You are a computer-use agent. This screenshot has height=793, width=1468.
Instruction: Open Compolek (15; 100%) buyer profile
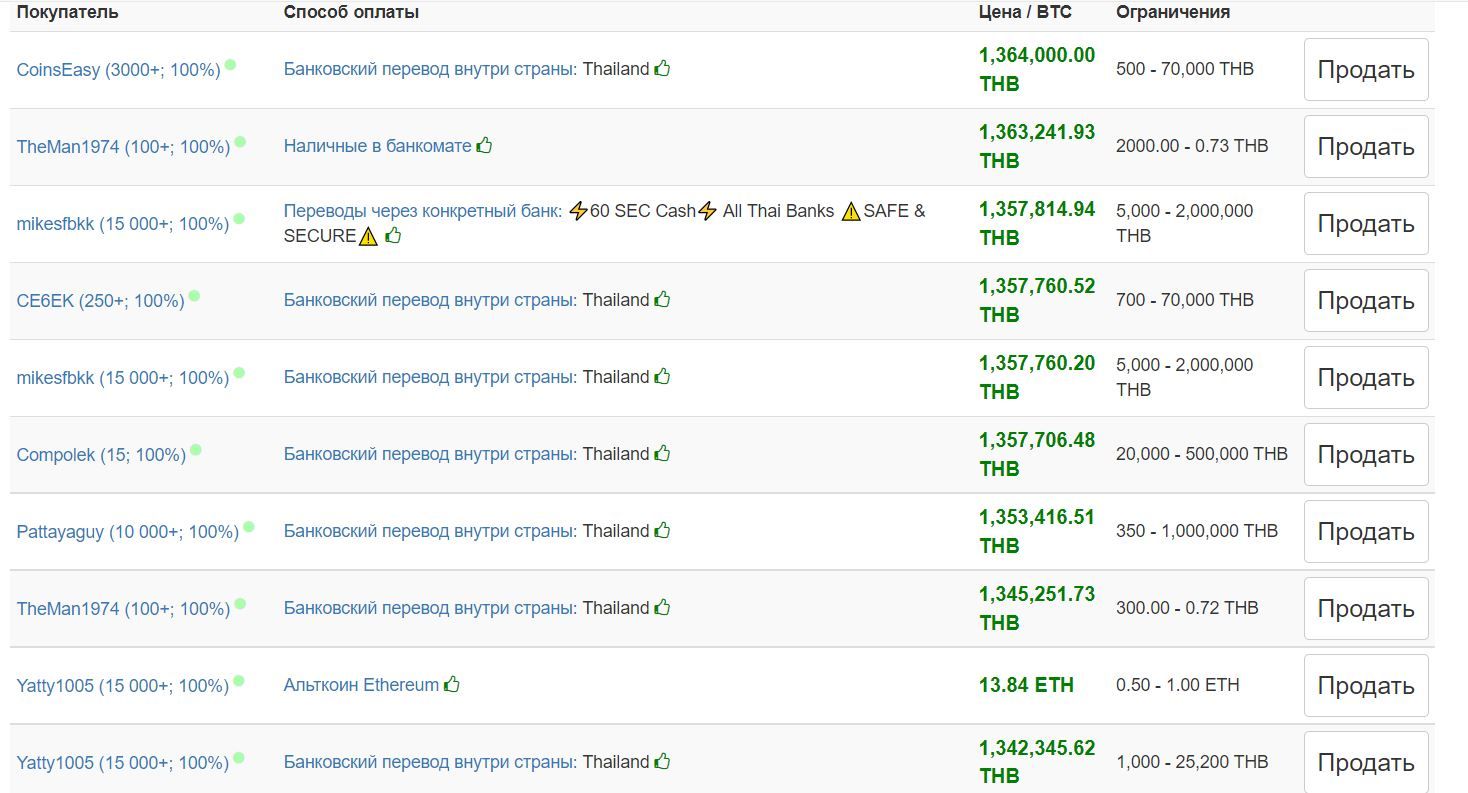[101, 455]
